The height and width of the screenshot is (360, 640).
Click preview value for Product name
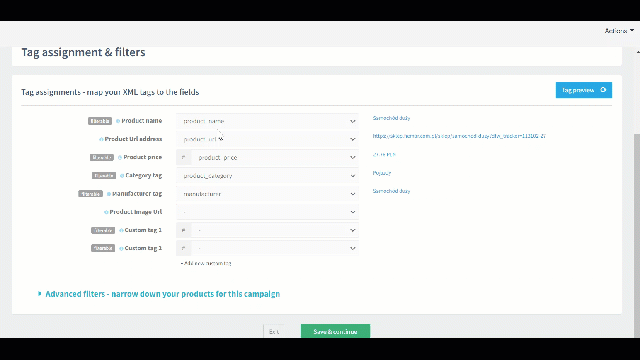pos(391,118)
